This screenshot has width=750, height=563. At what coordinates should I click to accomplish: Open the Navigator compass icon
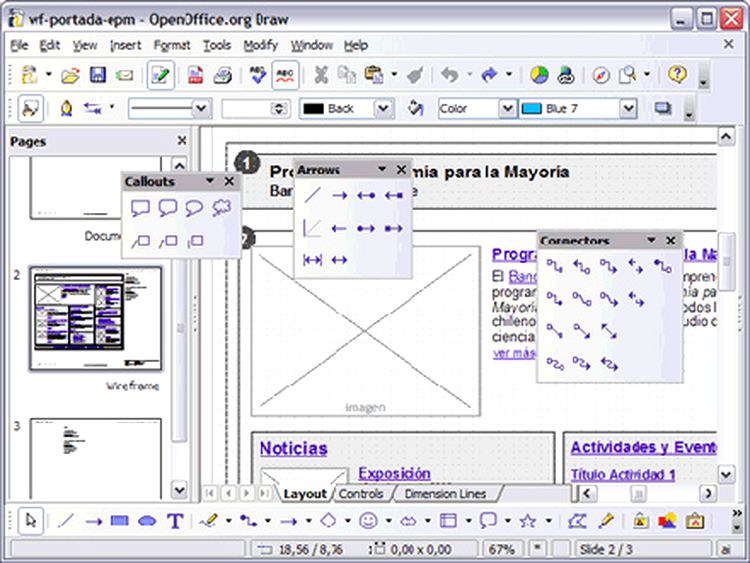point(601,75)
